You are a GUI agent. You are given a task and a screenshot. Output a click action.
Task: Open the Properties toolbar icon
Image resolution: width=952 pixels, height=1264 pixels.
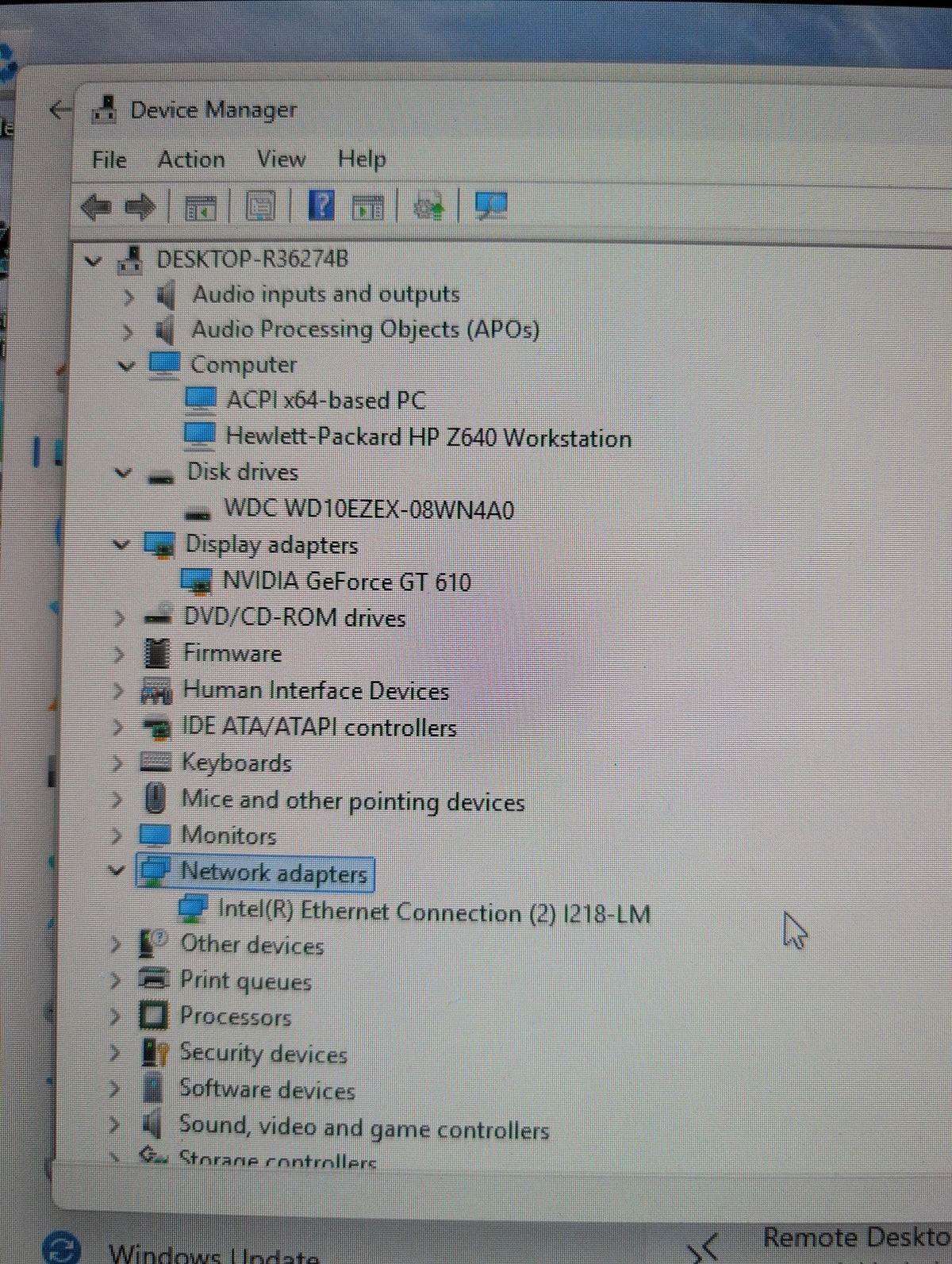click(x=260, y=207)
